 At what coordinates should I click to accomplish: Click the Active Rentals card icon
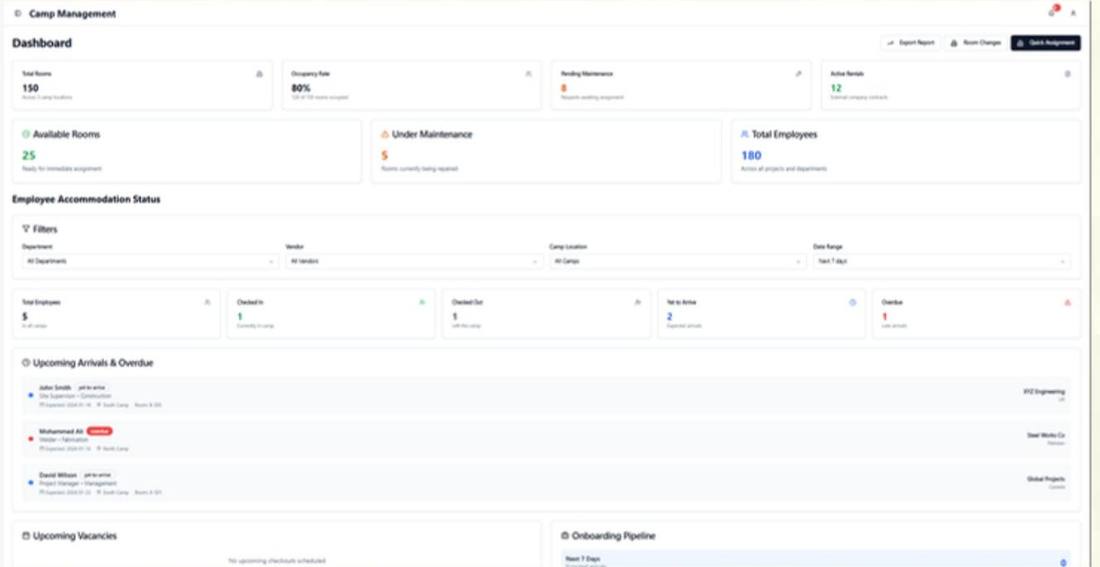click(1068, 74)
